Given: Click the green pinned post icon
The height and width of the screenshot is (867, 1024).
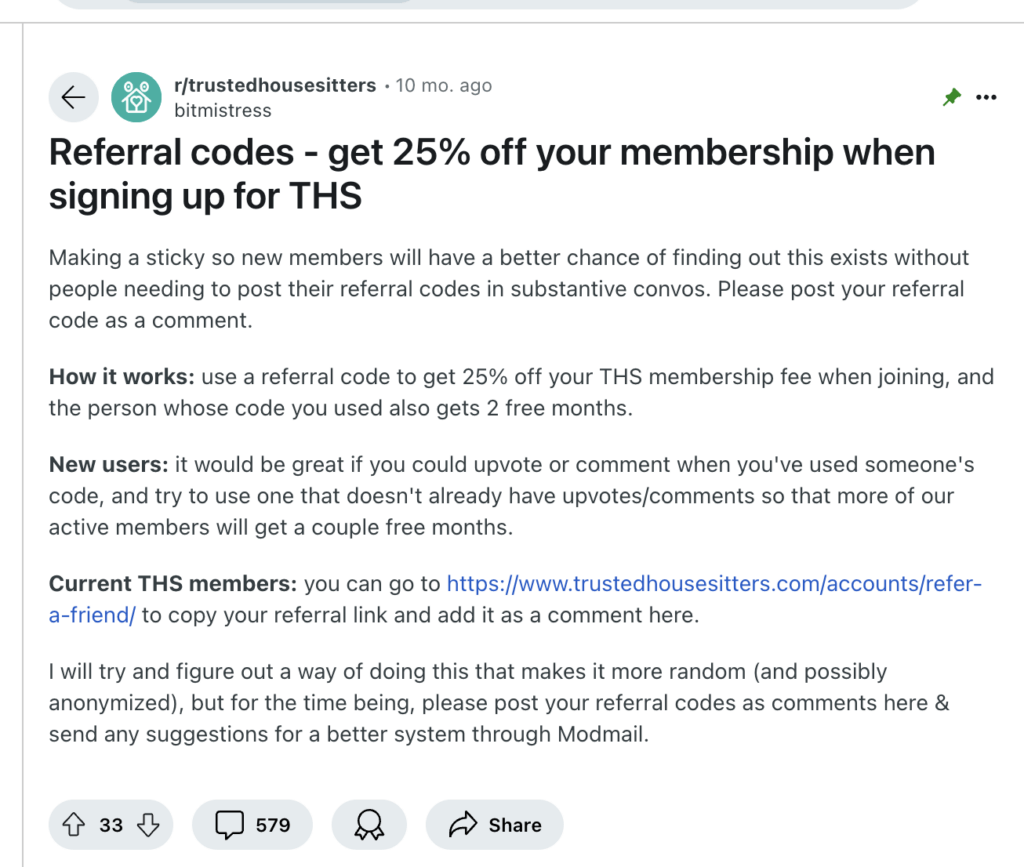Looking at the screenshot, I should (951, 97).
